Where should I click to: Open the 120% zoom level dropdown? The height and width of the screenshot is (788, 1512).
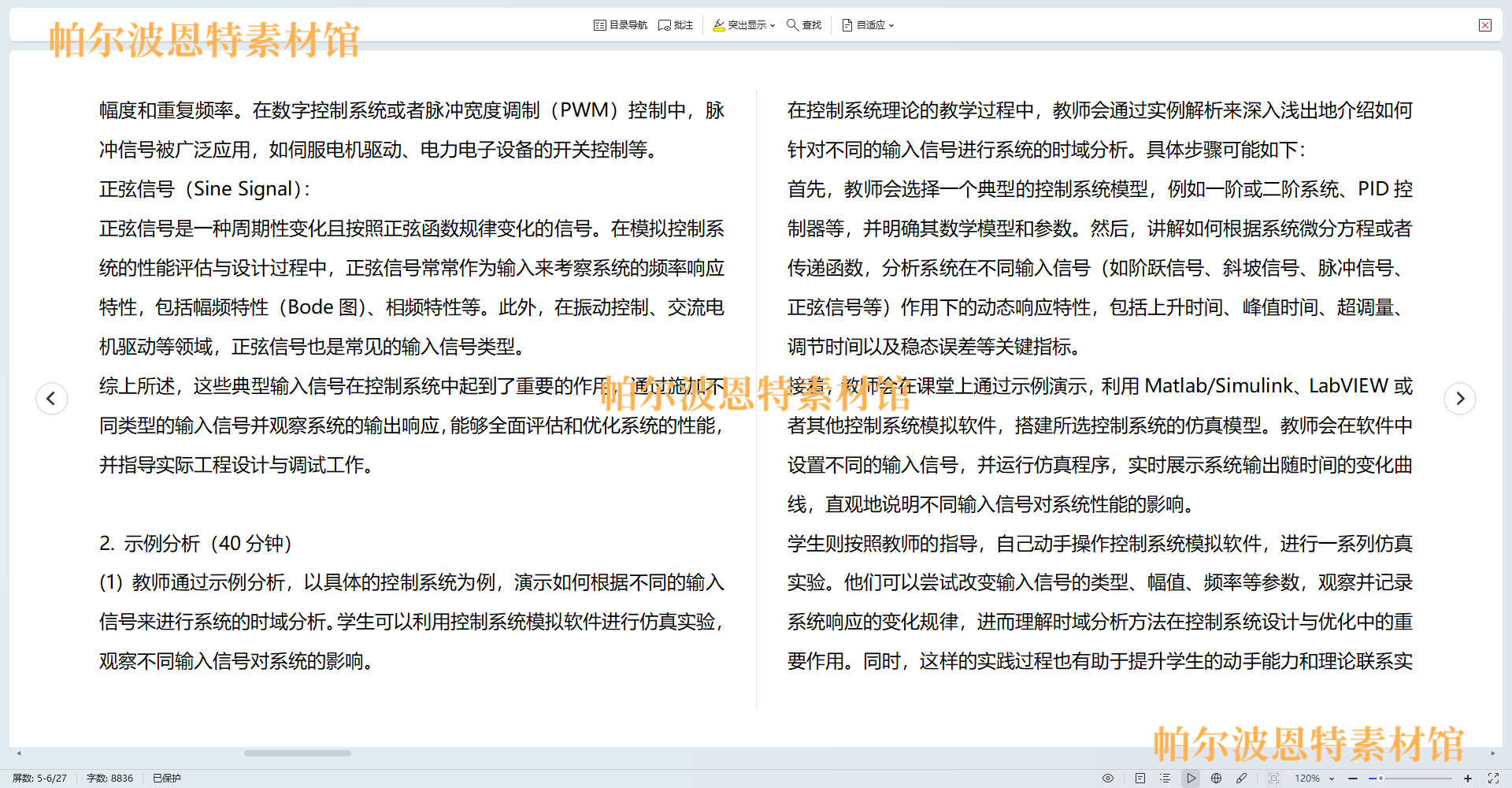point(1314,778)
